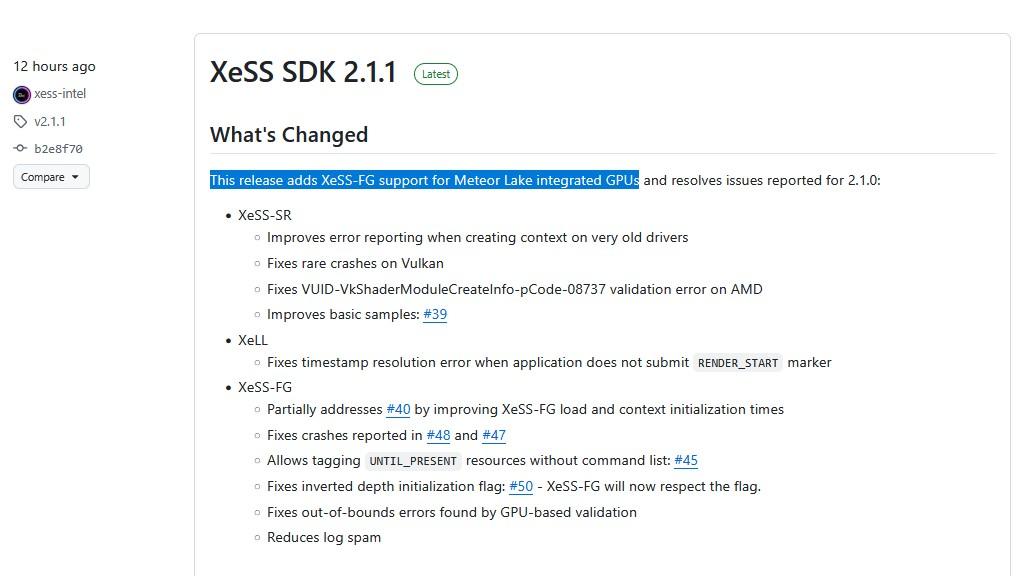Click the commit icon beside b2e8f70
1028x576 pixels.
tap(22, 148)
